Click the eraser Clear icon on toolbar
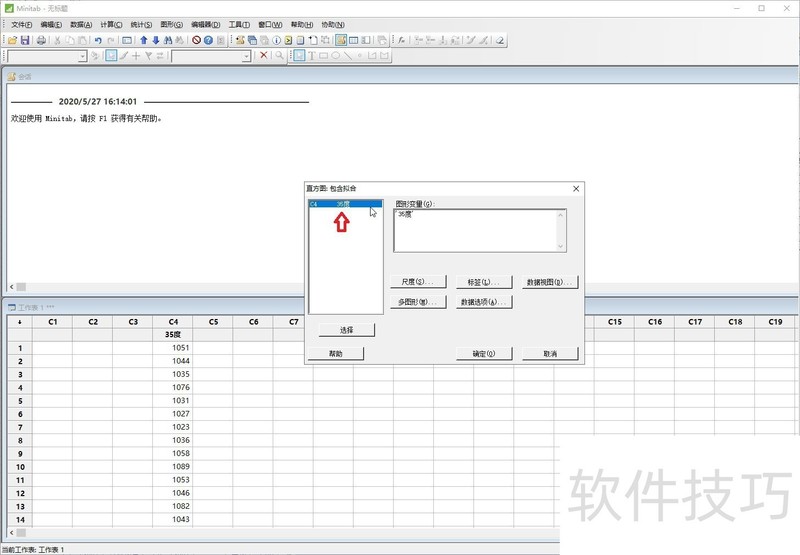 tap(501, 40)
